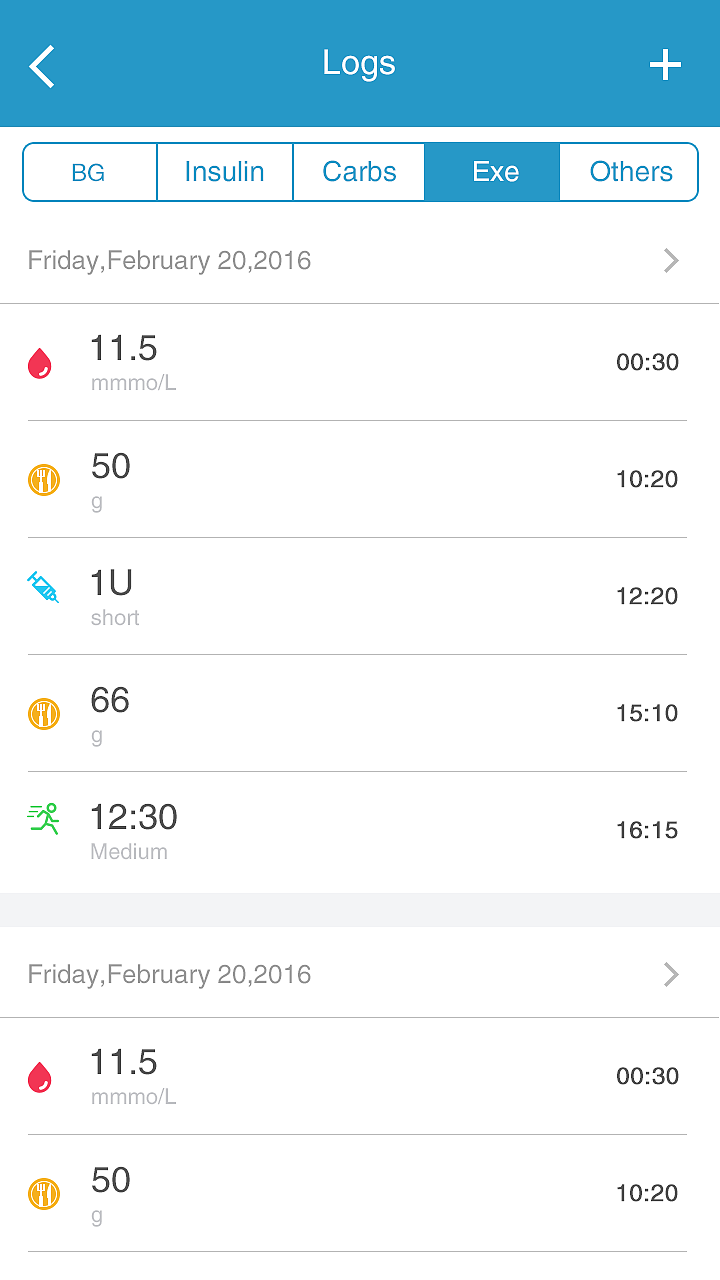
Task: Tap the syringe icon for 1U short
Action: 43,587
